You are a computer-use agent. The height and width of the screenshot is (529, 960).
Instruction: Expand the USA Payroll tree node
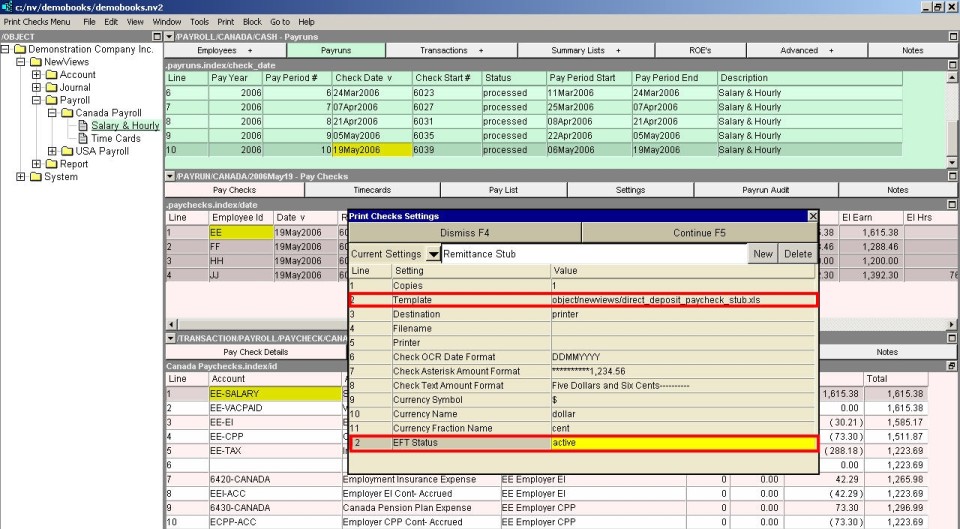click(x=53, y=152)
